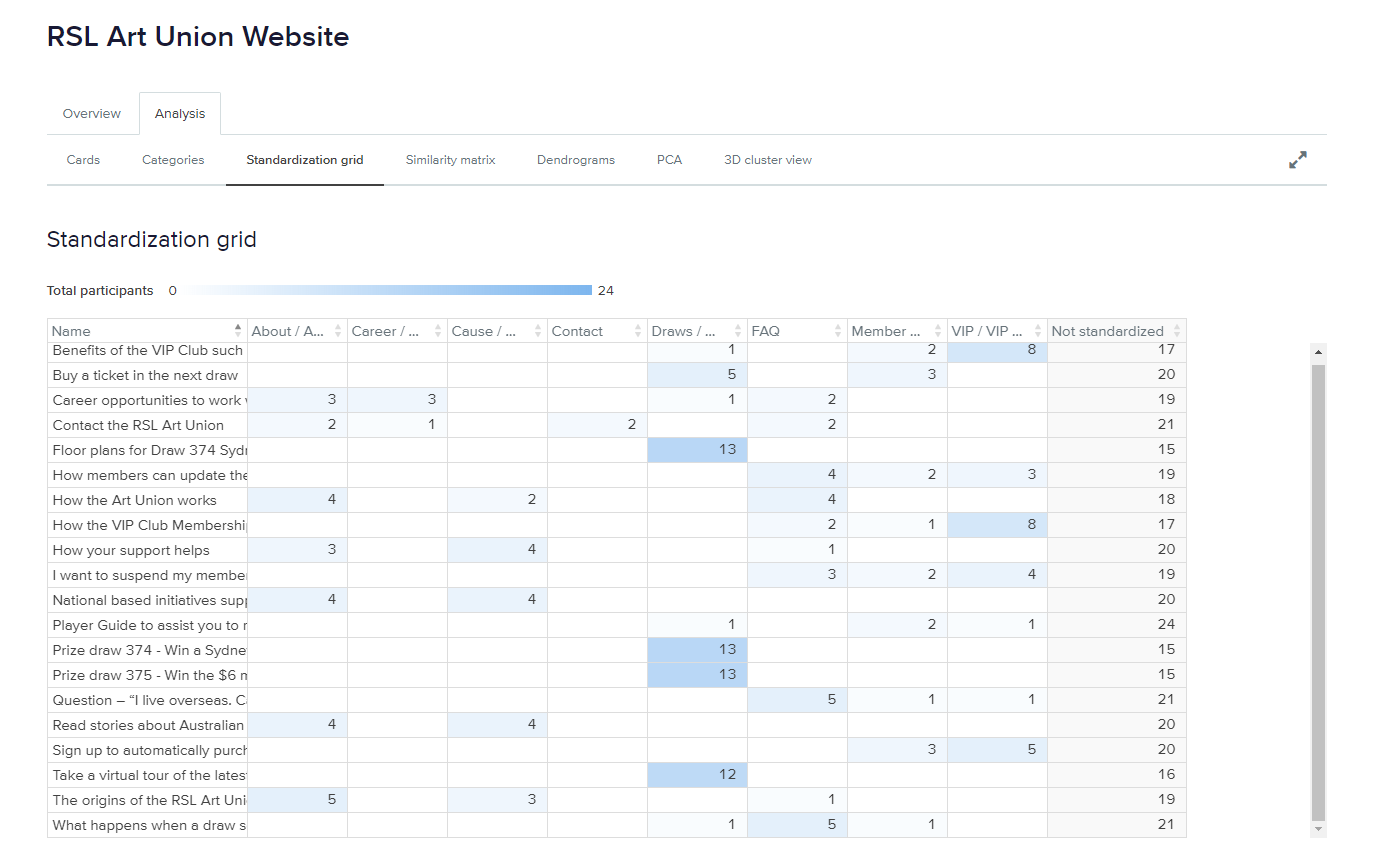This screenshot has height=867, width=1380.
Task: Click 'Sign up to automatically' row name
Action: [150, 750]
